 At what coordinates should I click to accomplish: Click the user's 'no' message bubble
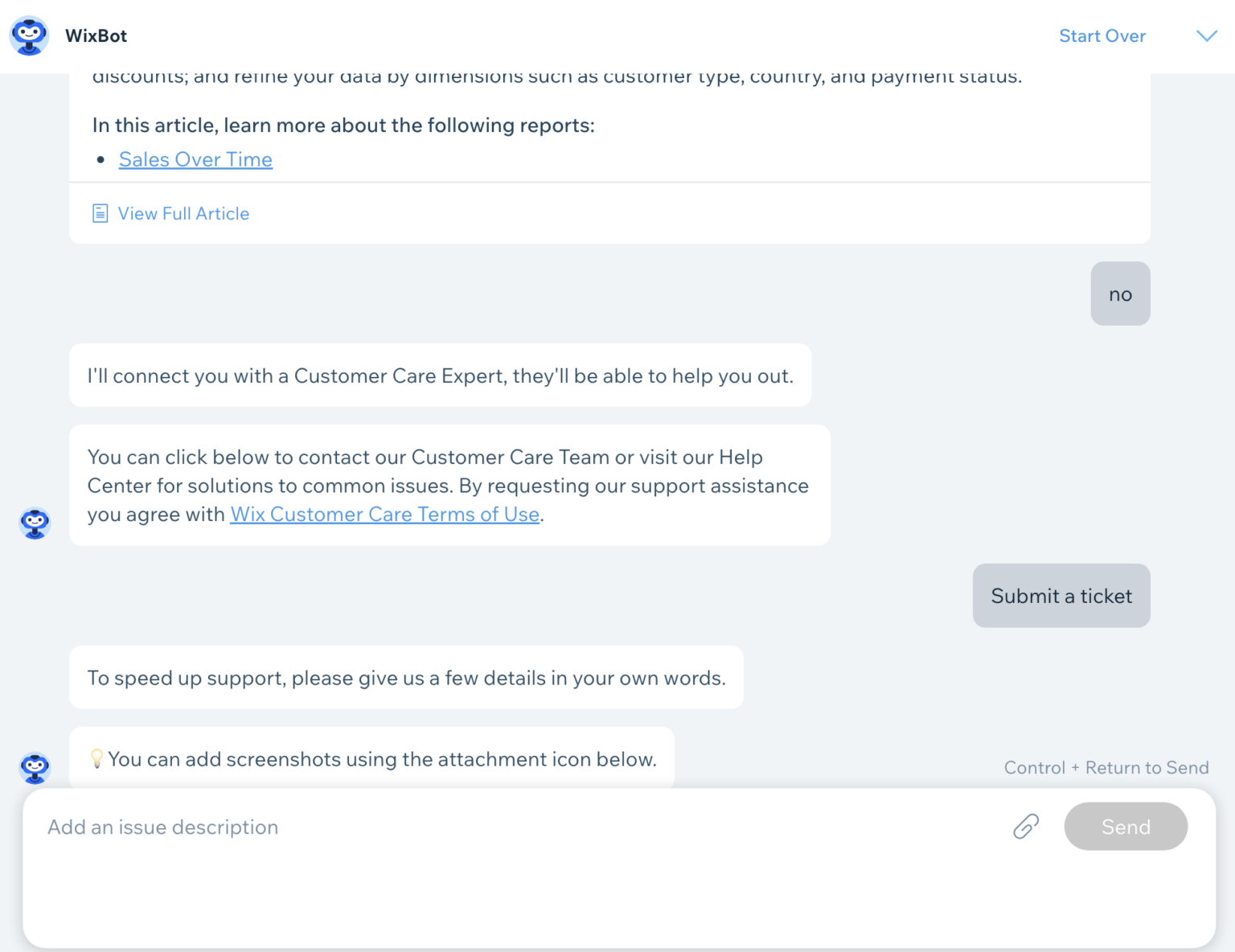coord(1120,293)
